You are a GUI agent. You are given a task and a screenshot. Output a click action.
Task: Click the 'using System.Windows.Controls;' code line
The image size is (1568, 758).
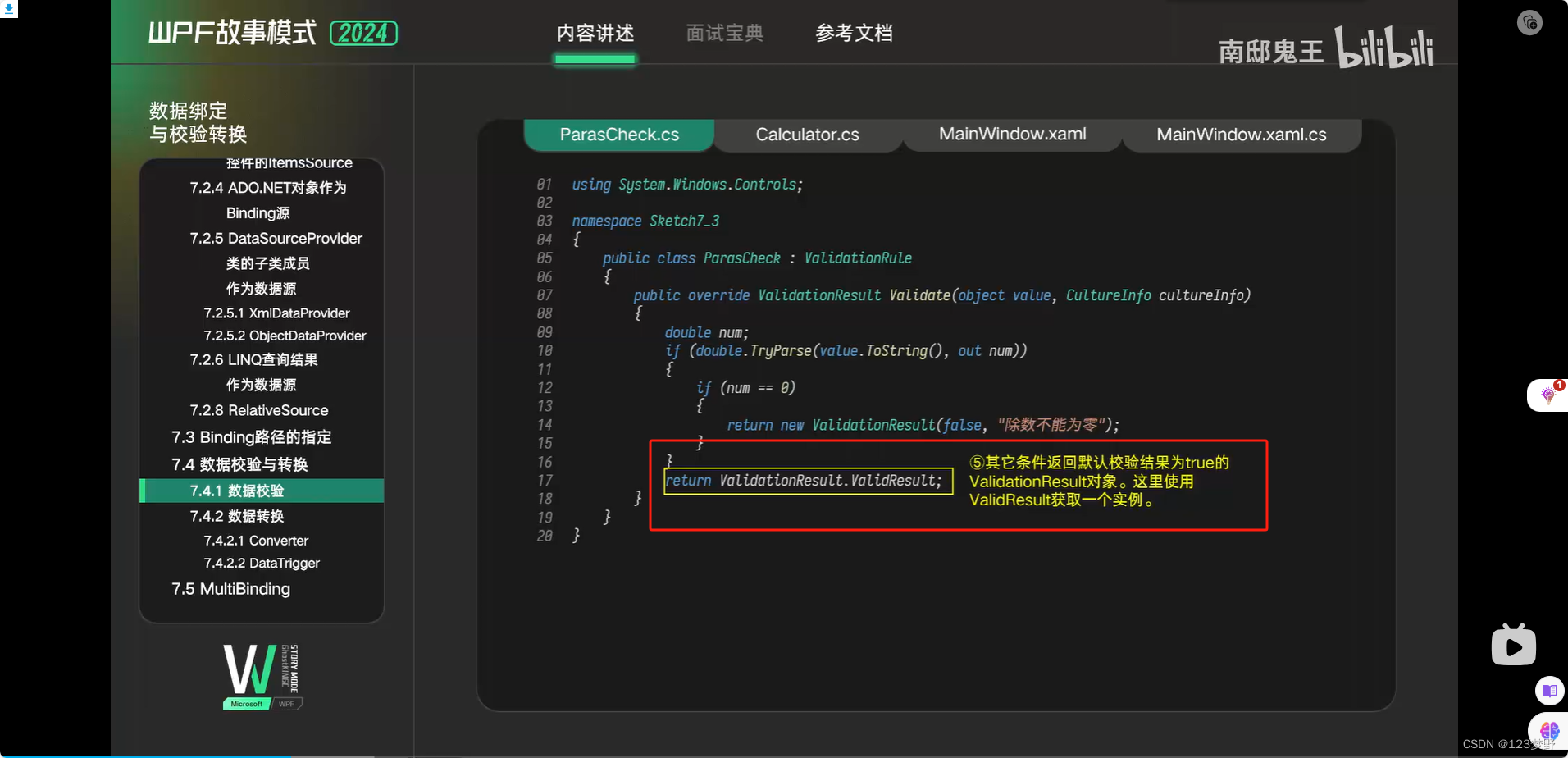click(x=687, y=185)
